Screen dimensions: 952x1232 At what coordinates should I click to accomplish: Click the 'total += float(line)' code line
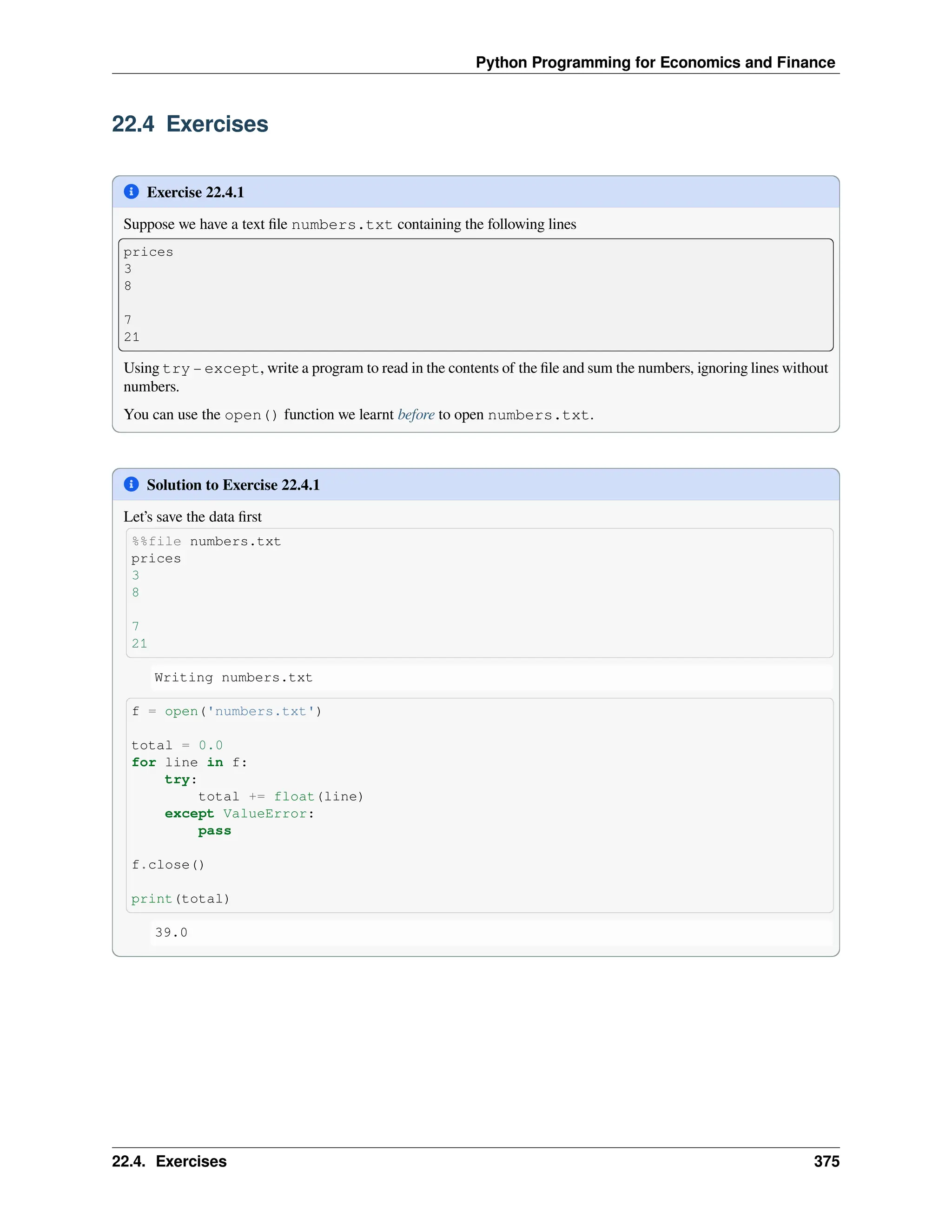(x=280, y=796)
